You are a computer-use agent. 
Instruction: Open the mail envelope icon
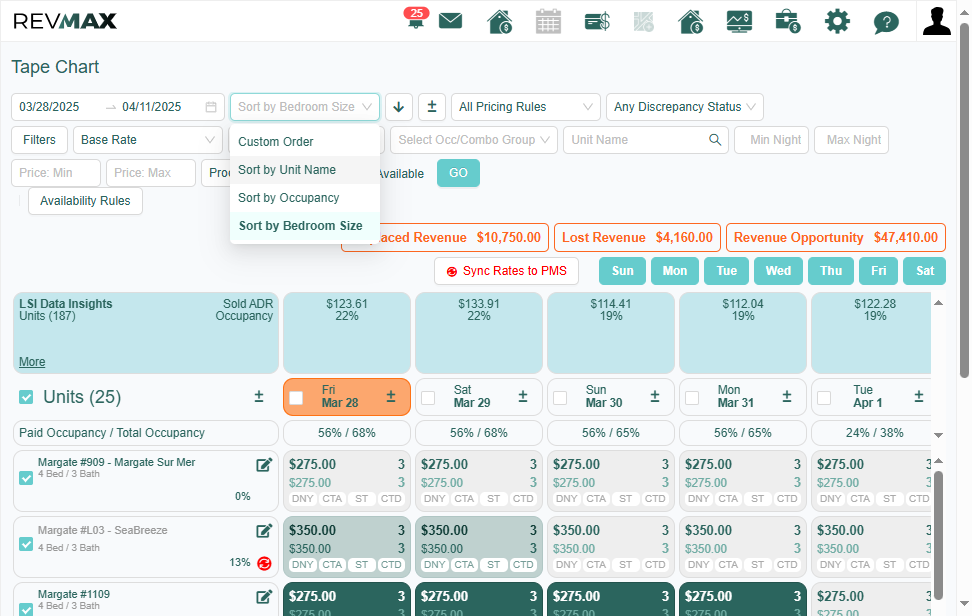[451, 21]
